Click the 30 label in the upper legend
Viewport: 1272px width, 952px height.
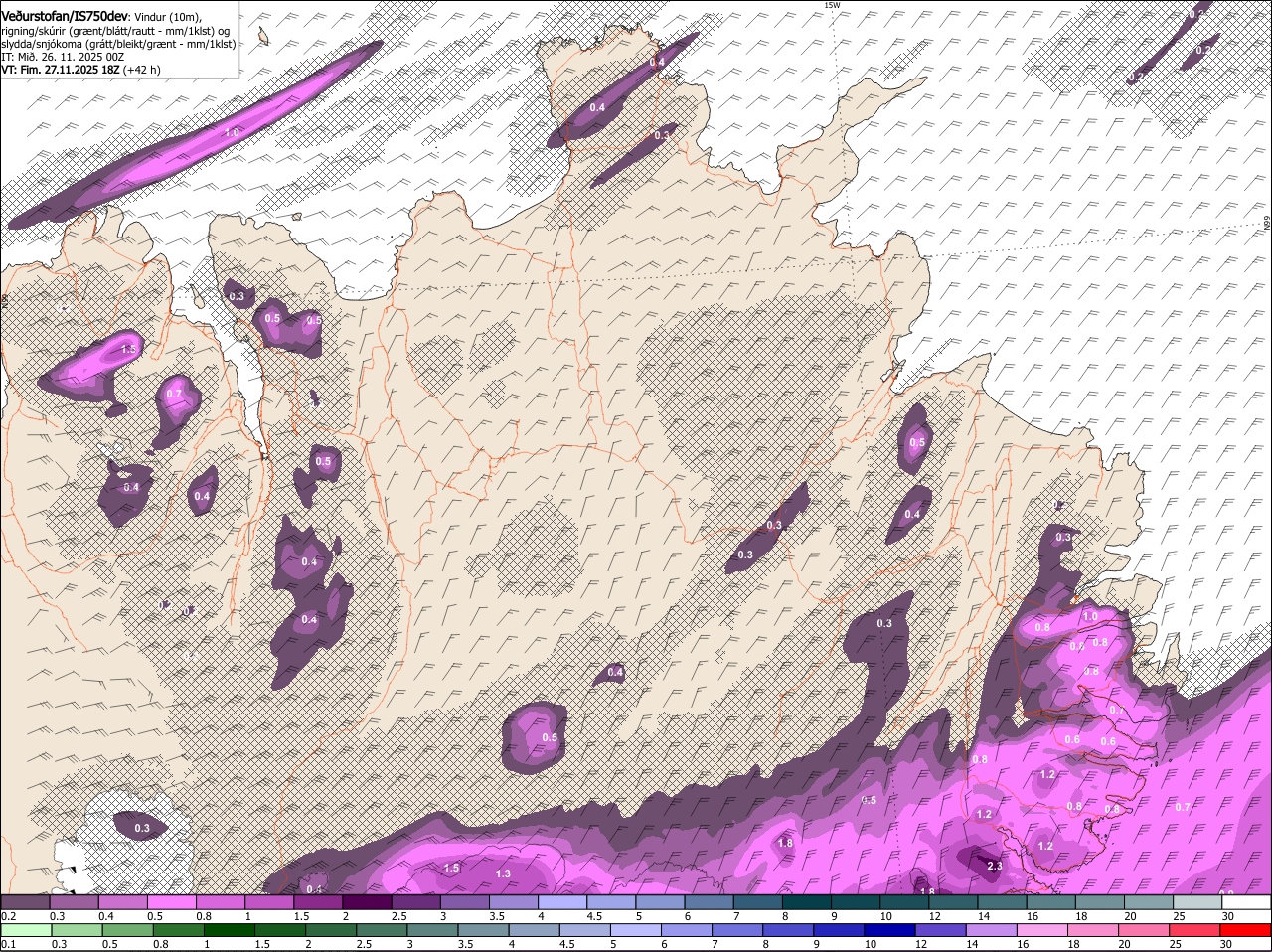click(x=1228, y=916)
